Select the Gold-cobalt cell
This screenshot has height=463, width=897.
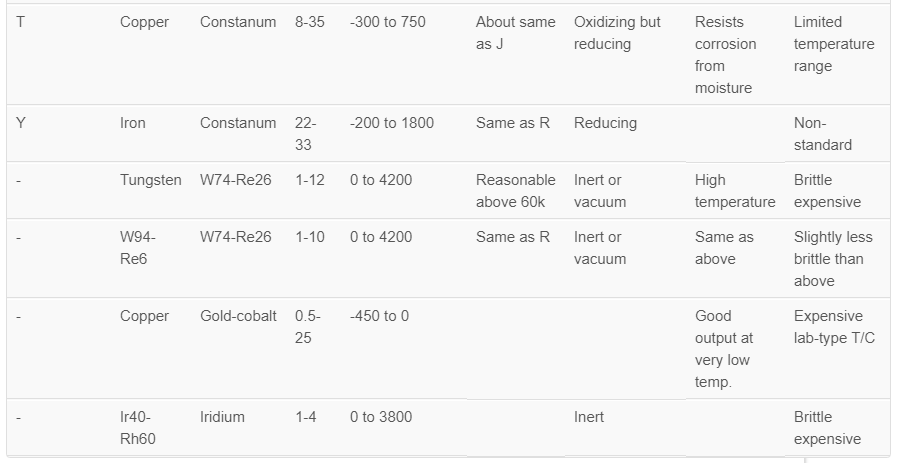(x=238, y=316)
